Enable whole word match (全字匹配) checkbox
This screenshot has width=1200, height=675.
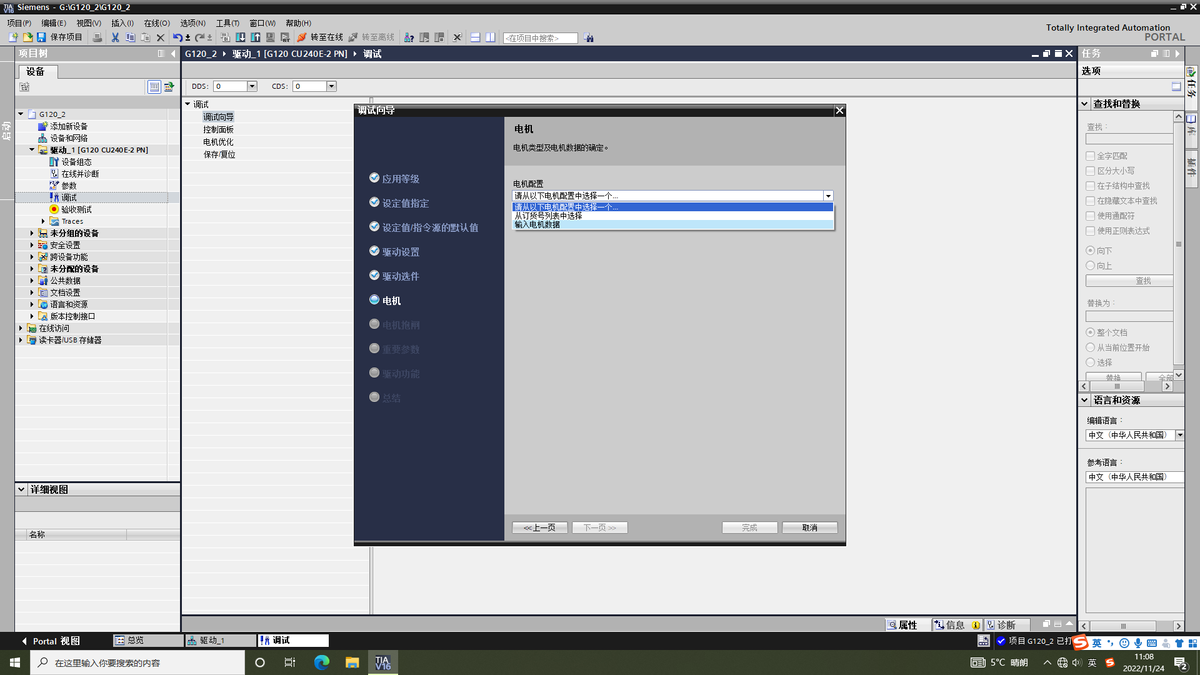coord(1090,156)
